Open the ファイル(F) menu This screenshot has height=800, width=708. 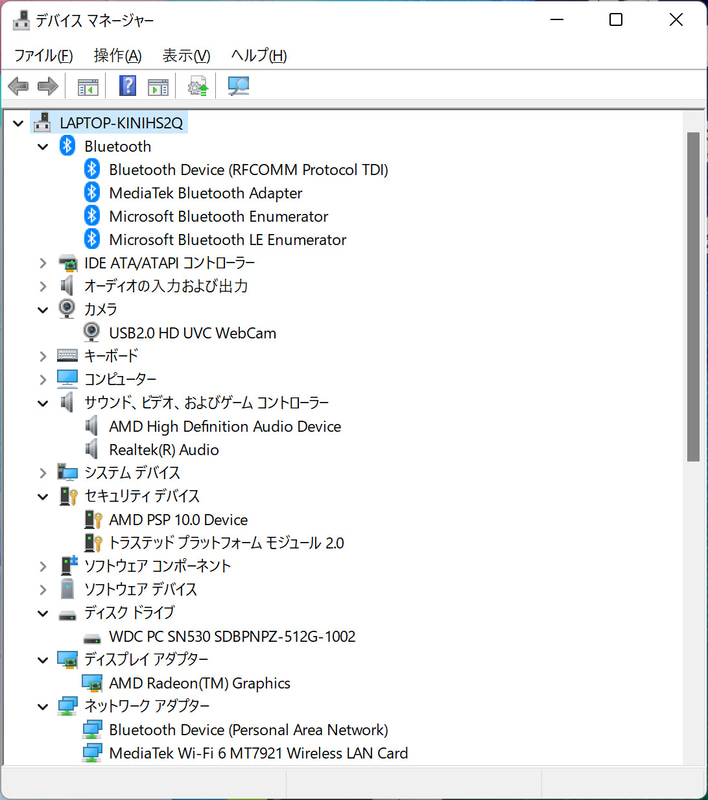43,55
